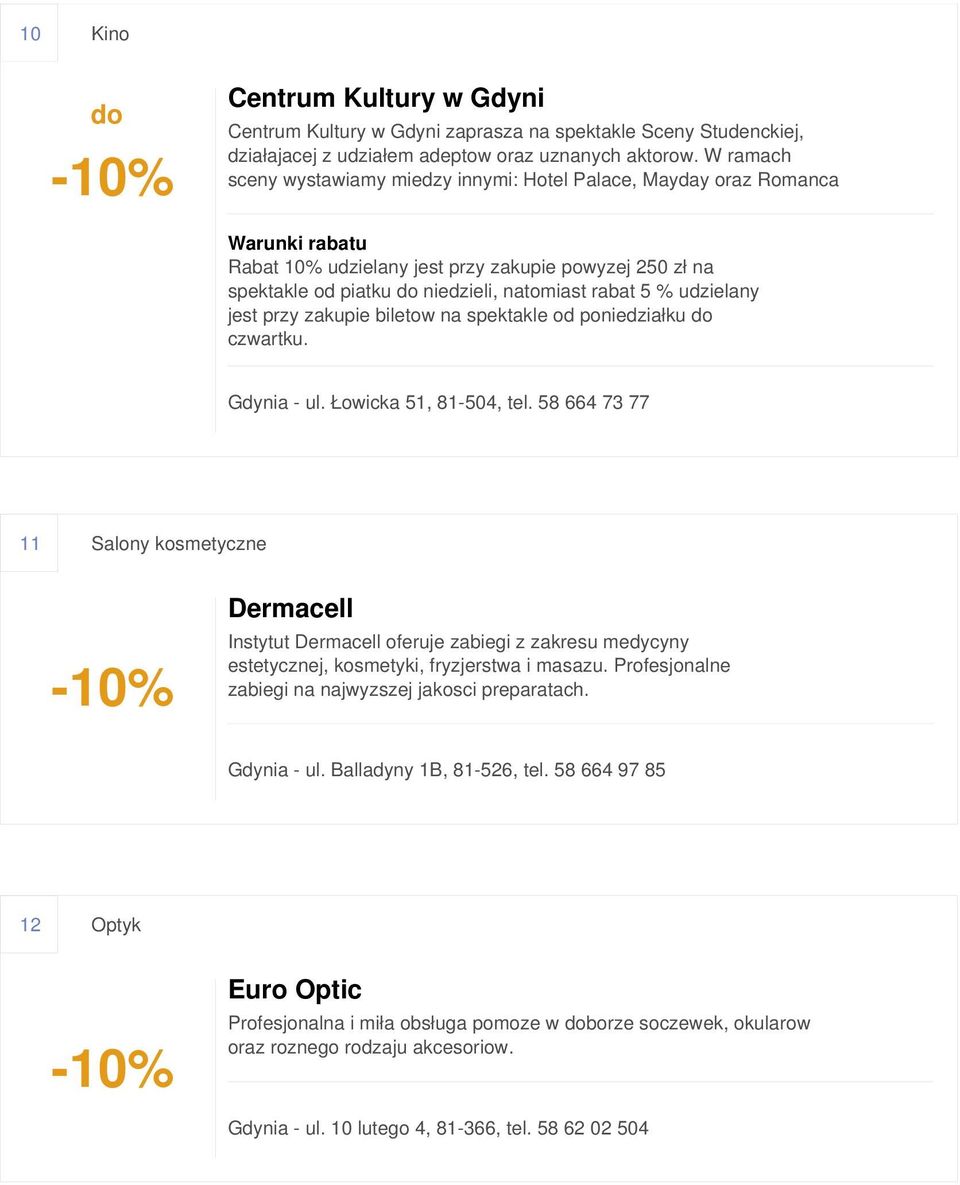The height and width of the screenshot is (1185, 960).
Task: Click the discount conditions paragraph about 250 zł
Action: pos(494,303)
